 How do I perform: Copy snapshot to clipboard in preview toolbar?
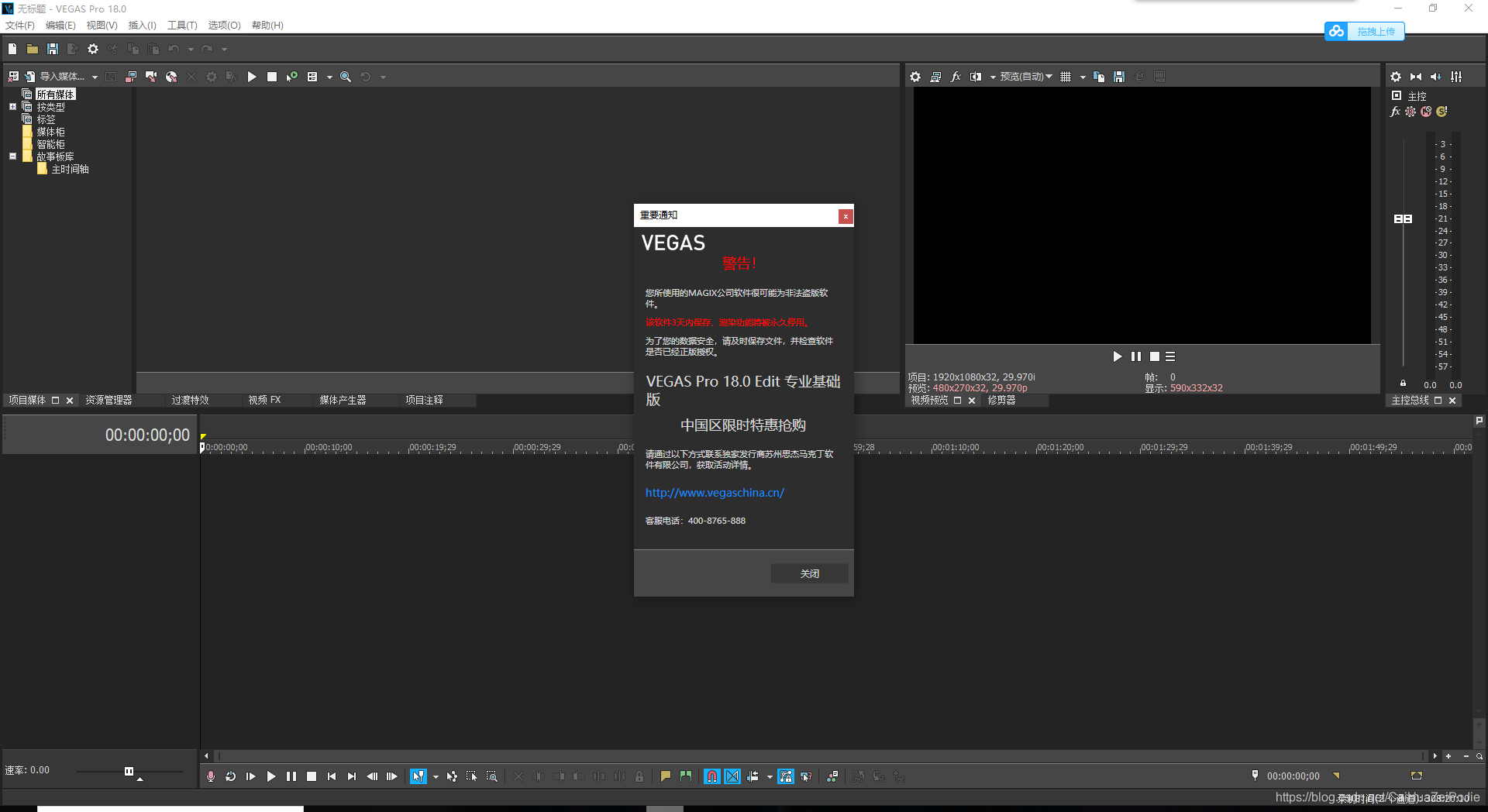click(x=1099, y=77)
